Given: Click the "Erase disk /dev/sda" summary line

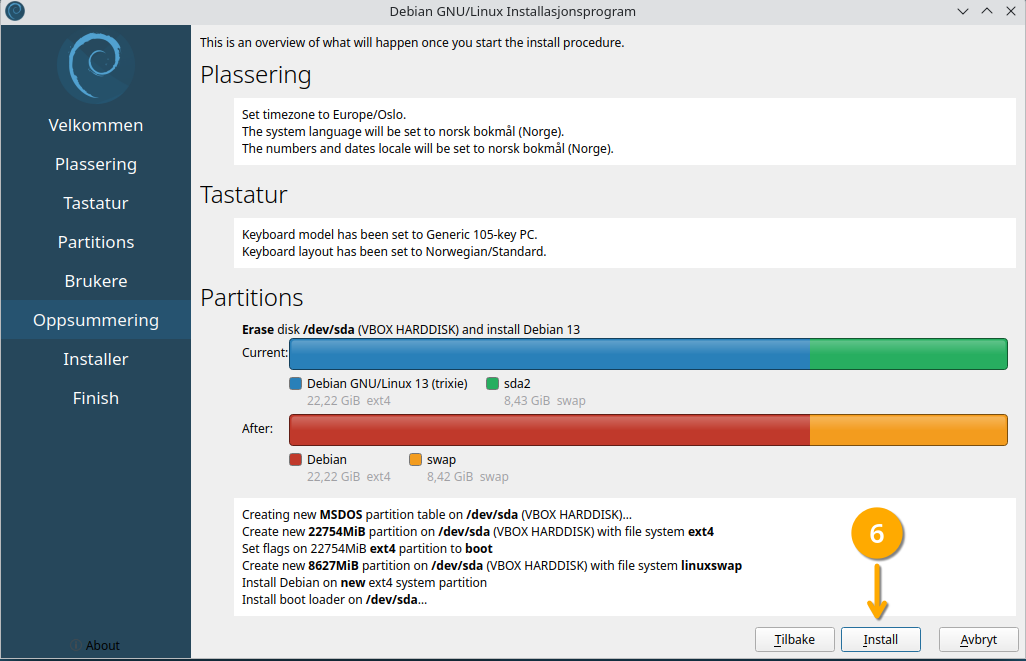Looking at the screenshot, I should pyautogui.click(x=411, y=329).
